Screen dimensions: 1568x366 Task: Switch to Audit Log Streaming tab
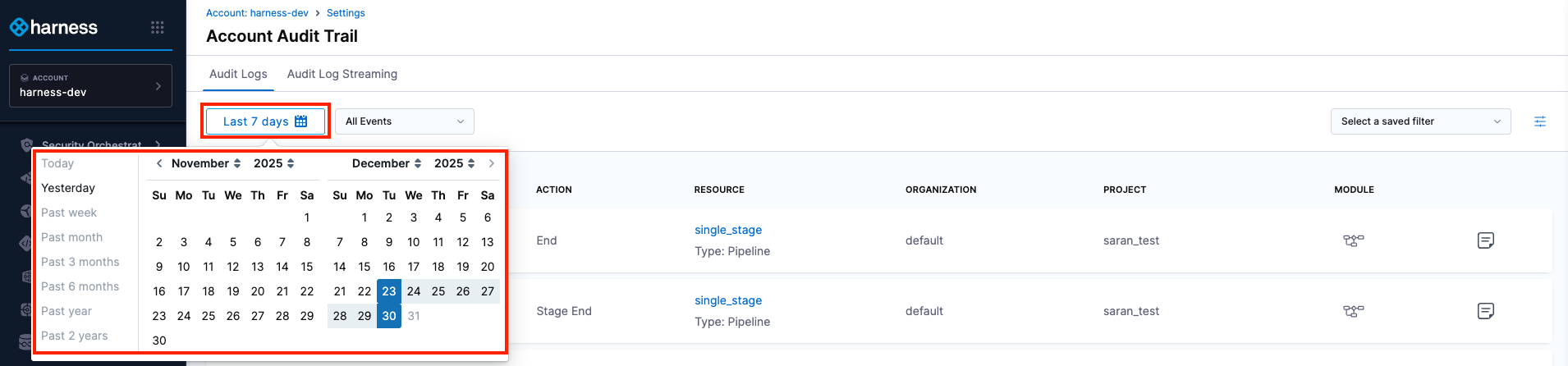click(342, 74)
